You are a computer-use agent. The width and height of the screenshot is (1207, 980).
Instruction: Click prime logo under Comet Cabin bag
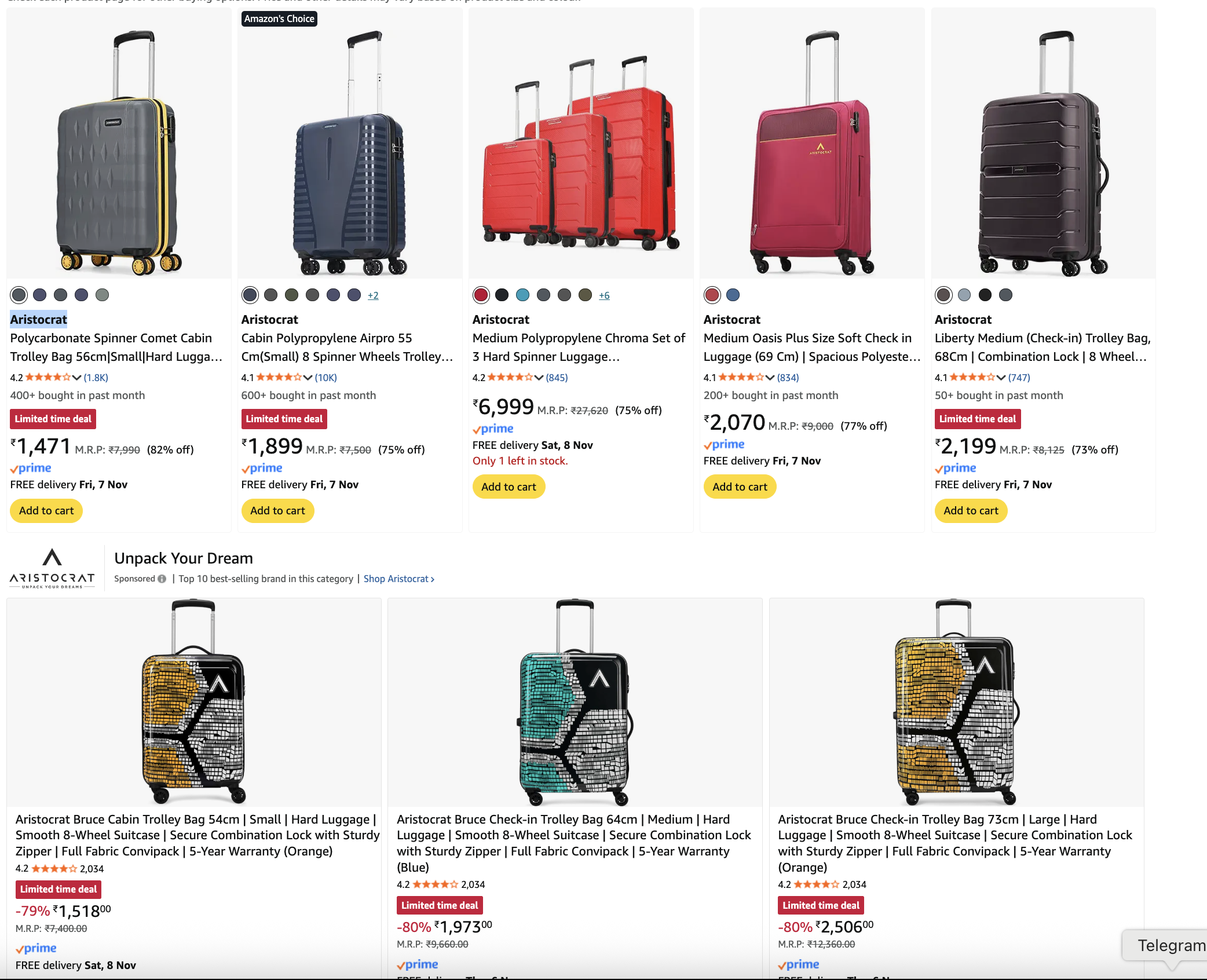31,468
